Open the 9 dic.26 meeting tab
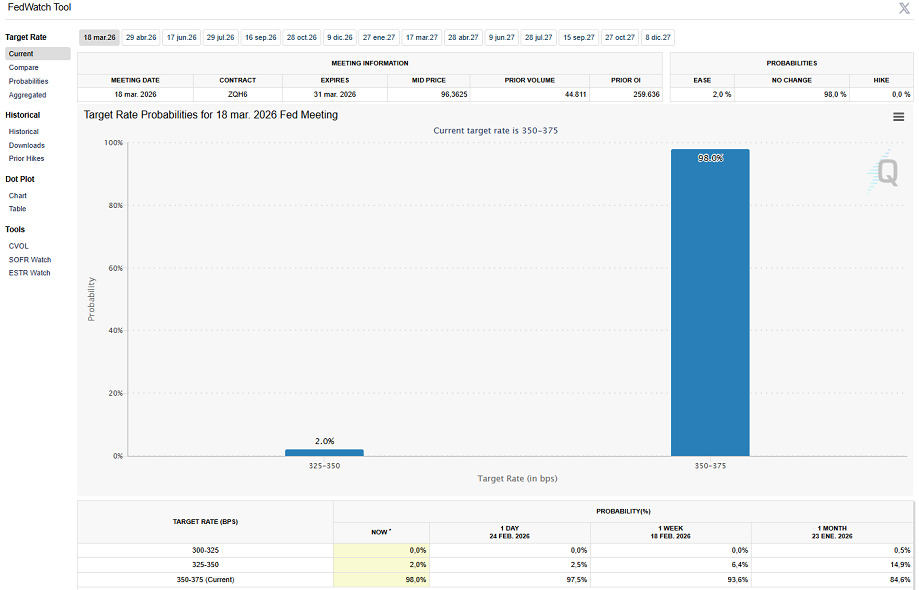 [x=339, y=37]
